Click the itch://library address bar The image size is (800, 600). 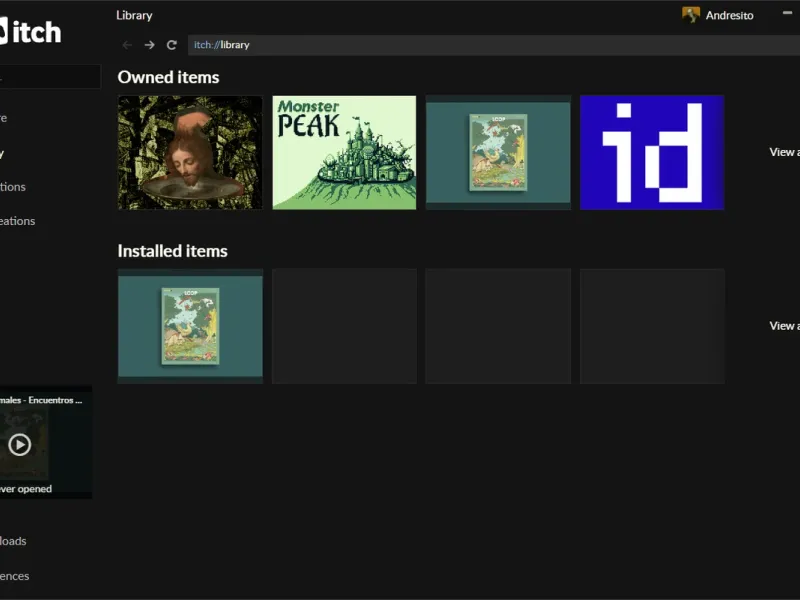pyautogui.click(x=493, y=45)
